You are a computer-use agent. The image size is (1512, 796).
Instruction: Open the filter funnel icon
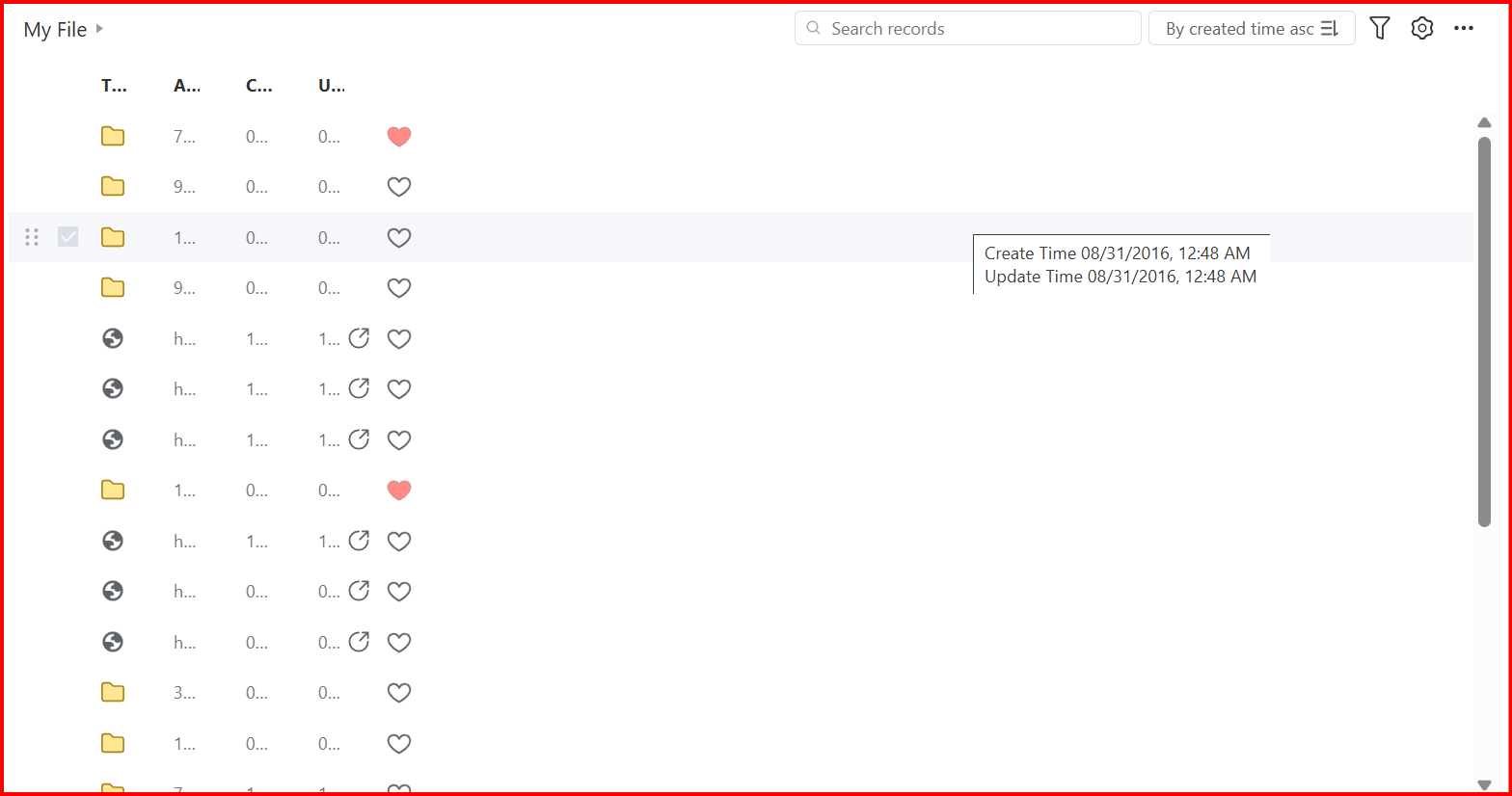(x=1380, y=29)
